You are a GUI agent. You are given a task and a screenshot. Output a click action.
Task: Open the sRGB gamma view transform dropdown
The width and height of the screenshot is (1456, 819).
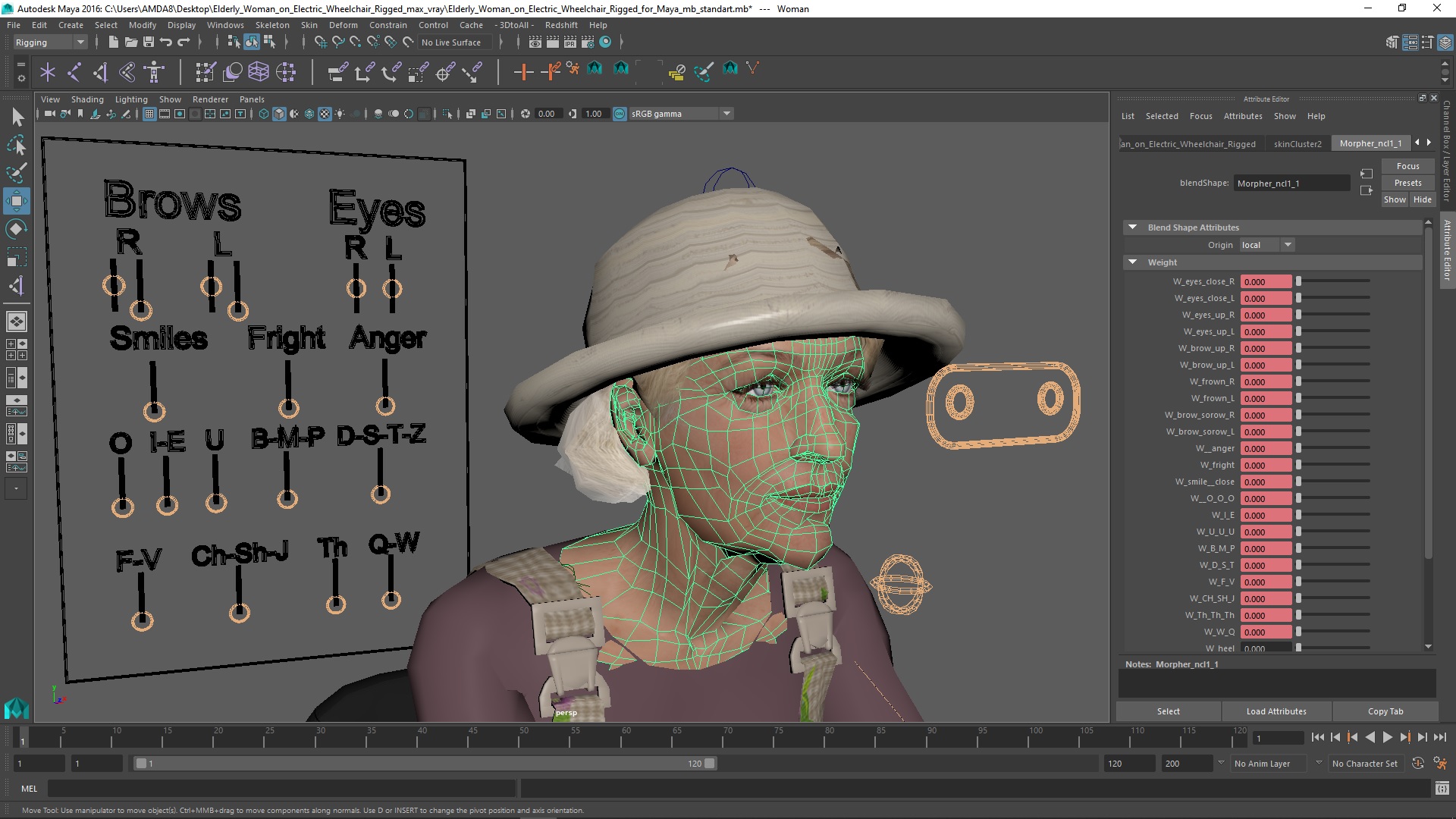682,114
